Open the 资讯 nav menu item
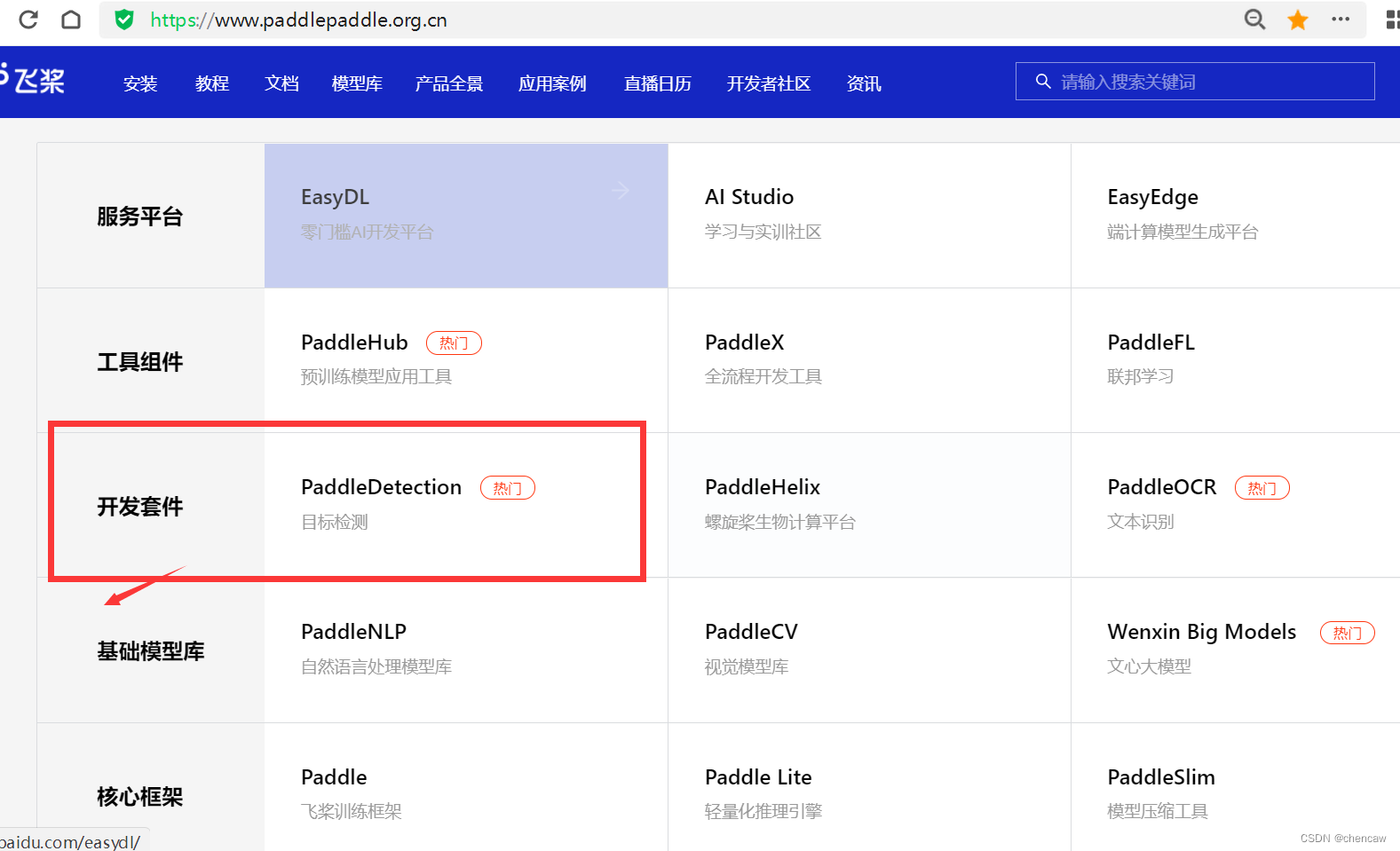This screenshot has width=1400, height=851. tap(864, 83)
